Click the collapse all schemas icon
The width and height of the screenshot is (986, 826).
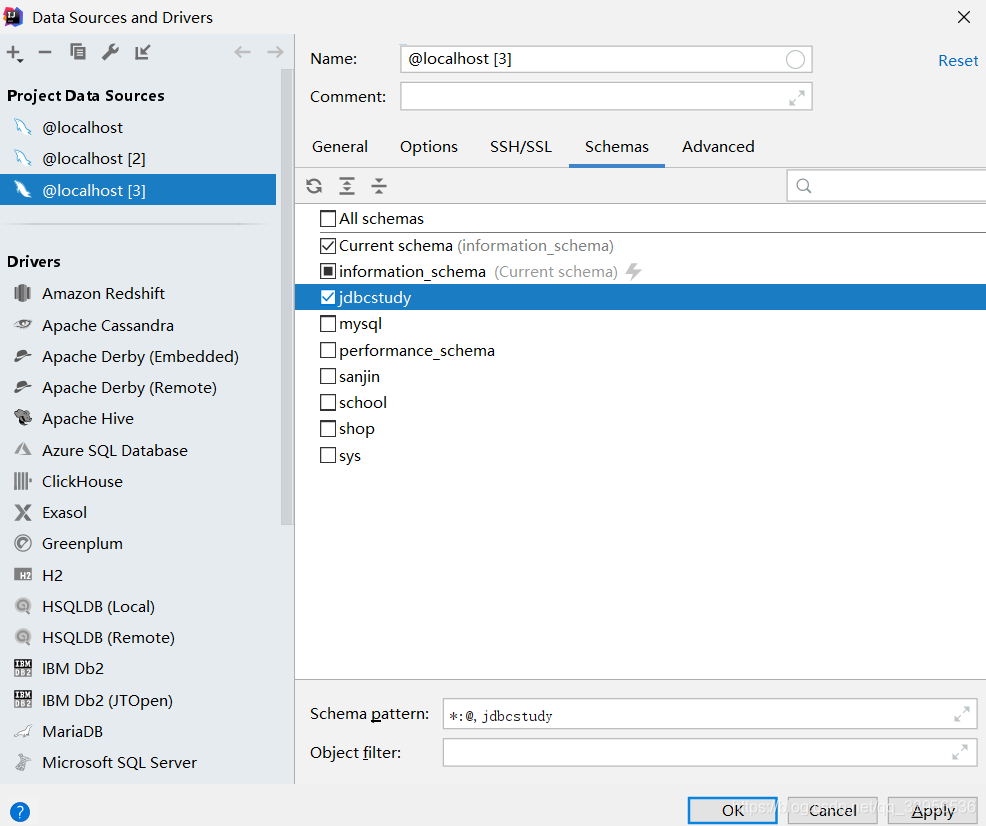[379, 186]
